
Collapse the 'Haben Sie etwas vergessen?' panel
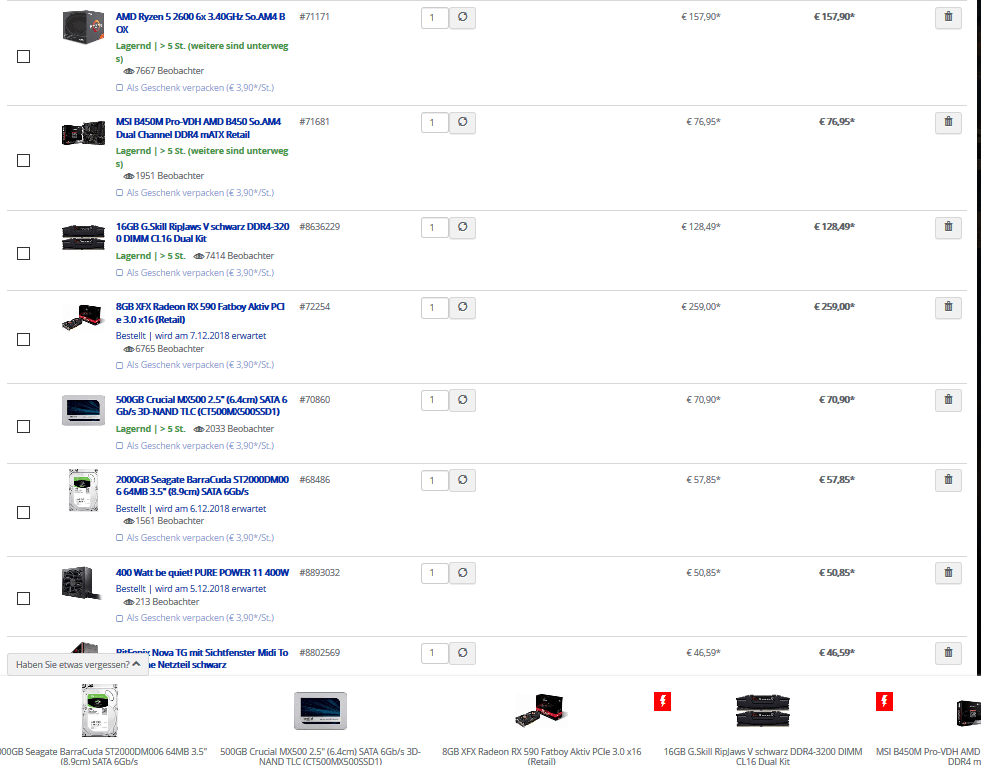pos(78,664)
